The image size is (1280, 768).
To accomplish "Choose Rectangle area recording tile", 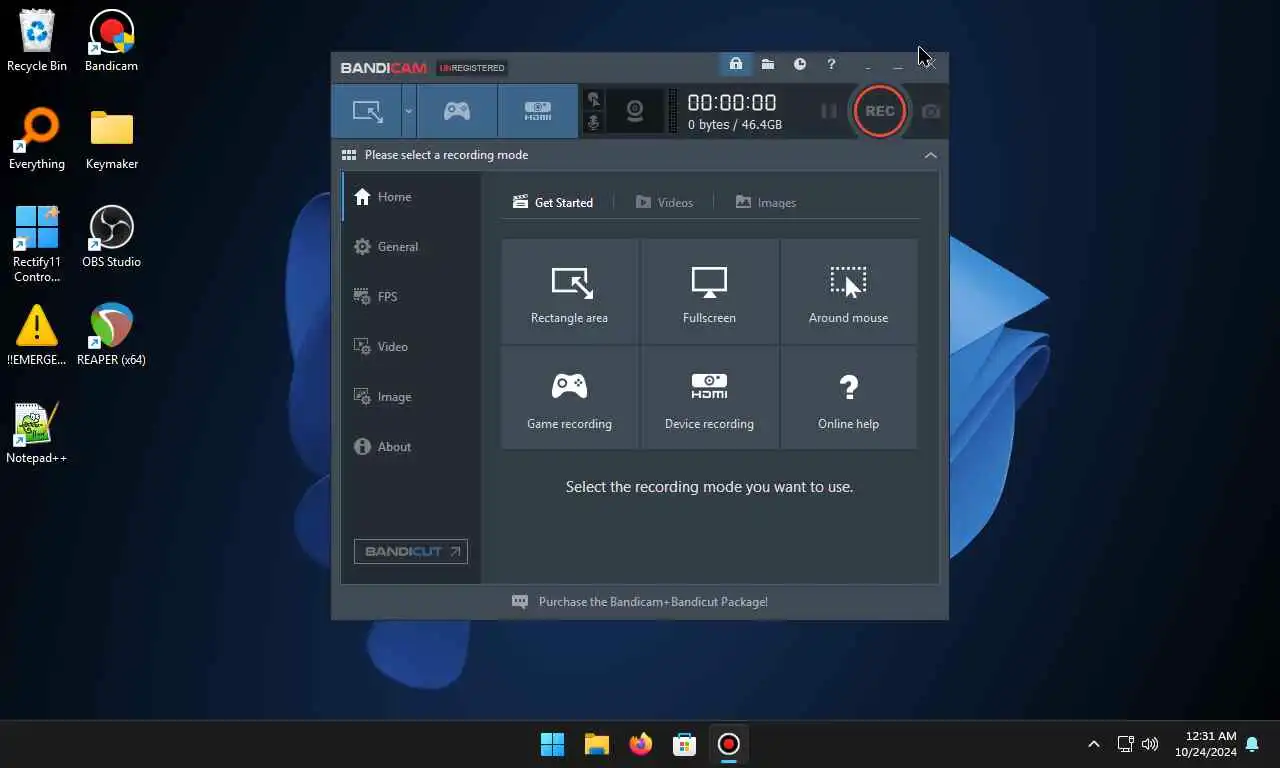I will (x=570, y=291).
